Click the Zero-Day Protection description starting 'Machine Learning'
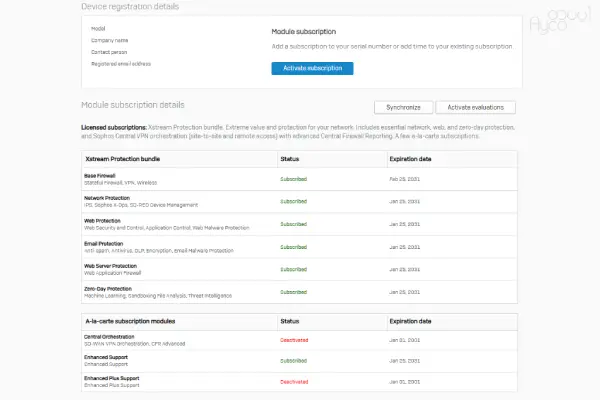 click(x=158, y=296)
